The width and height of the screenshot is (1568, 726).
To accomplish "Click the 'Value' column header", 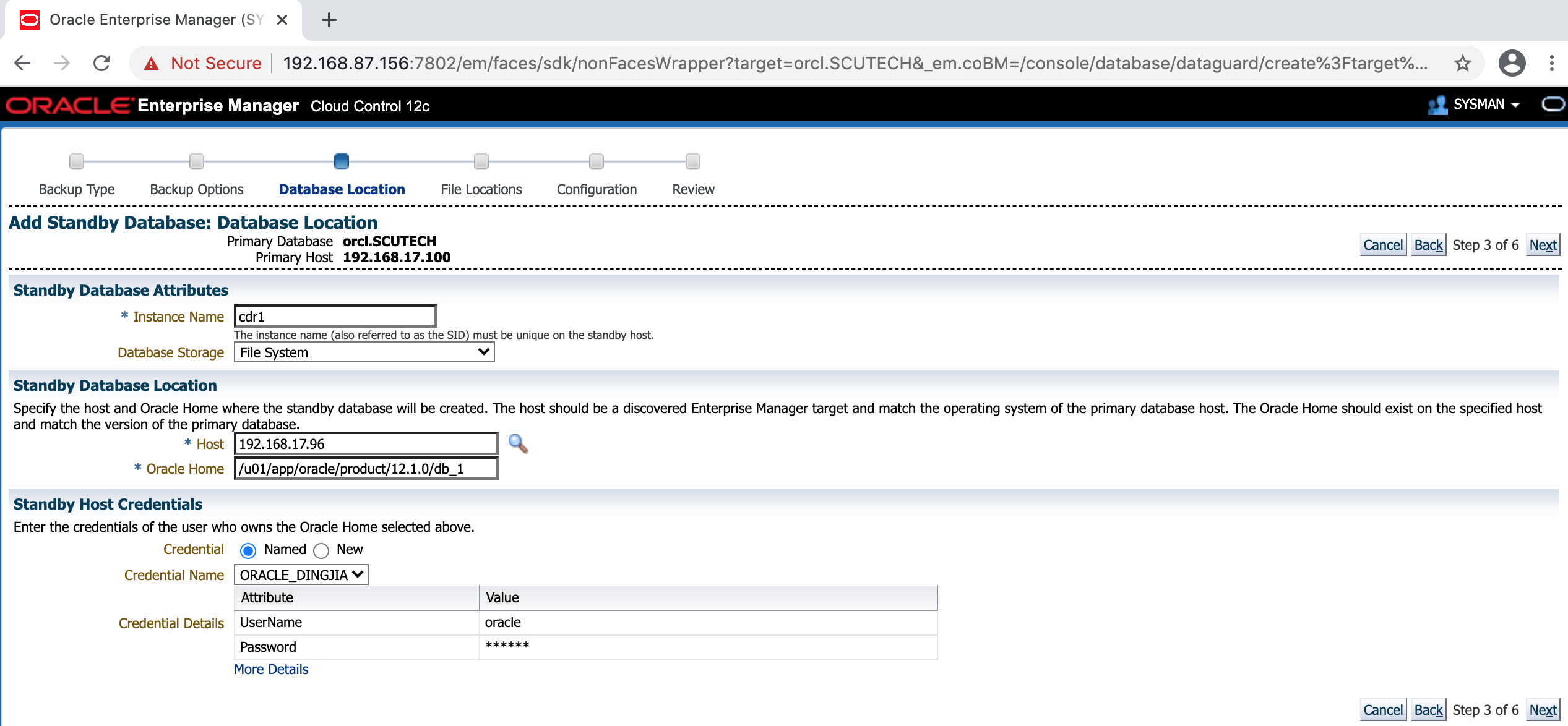I will click(x=709, y=598).
